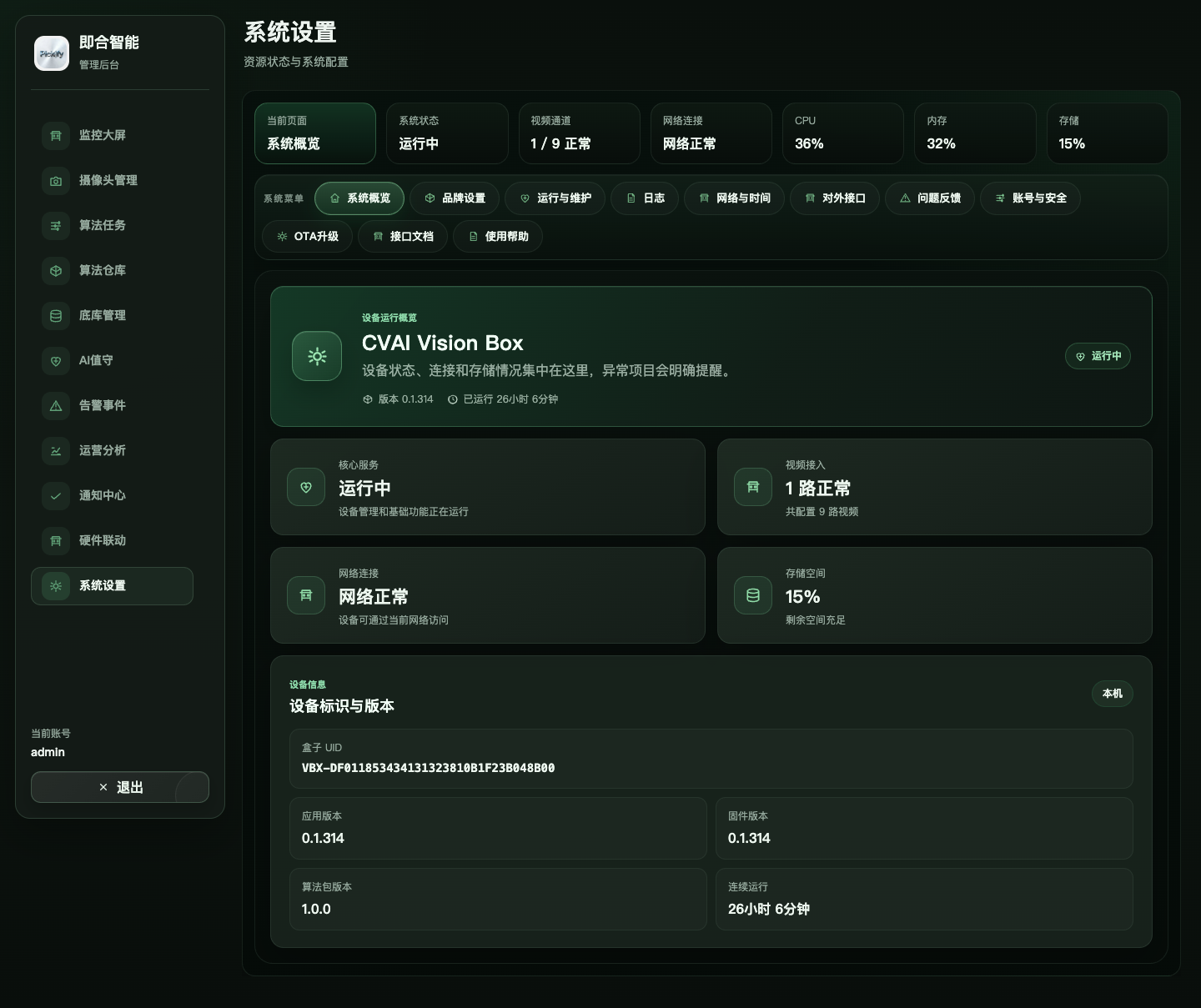Click the 本机 badge
The width and height of the screenshot is (1201, 1008).
click(1113, 694)
